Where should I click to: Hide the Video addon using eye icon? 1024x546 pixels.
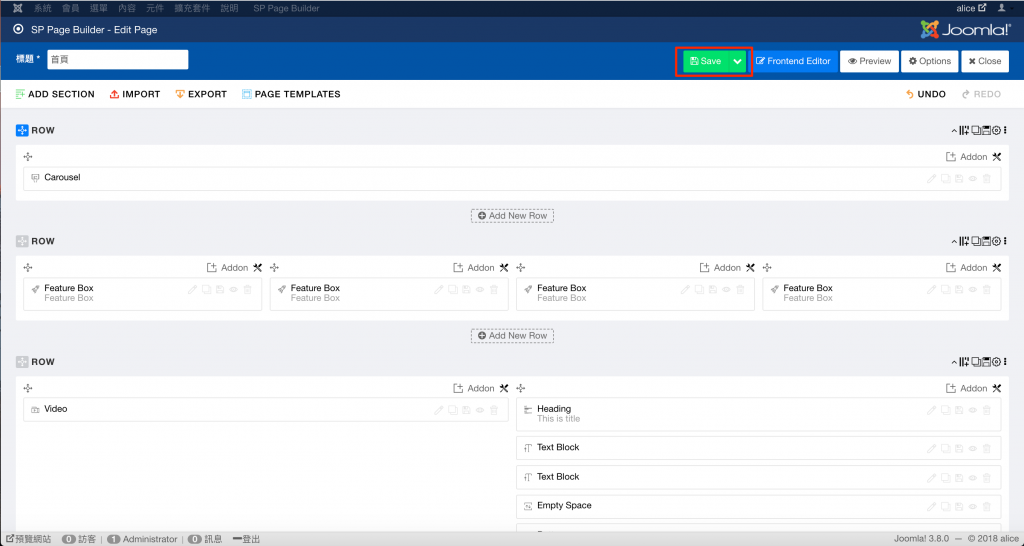click(480, 410)
